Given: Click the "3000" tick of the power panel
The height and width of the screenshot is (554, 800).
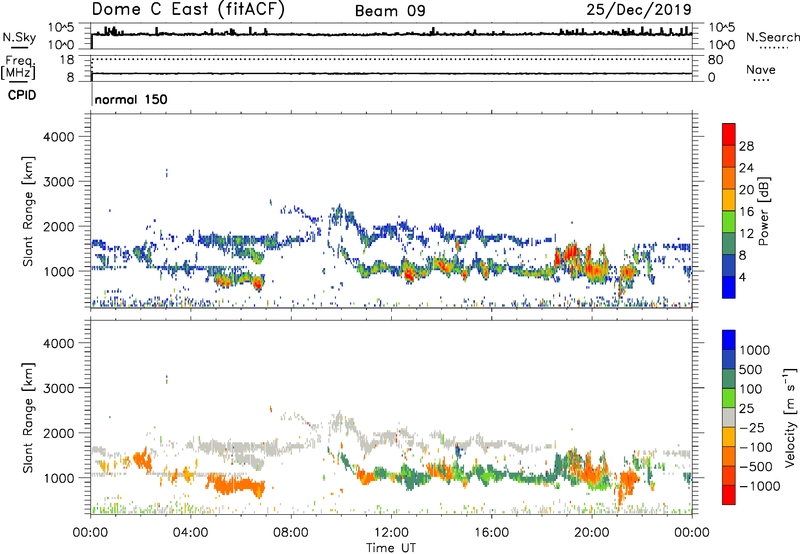Looking at the screenshot, I should point(59,182).
